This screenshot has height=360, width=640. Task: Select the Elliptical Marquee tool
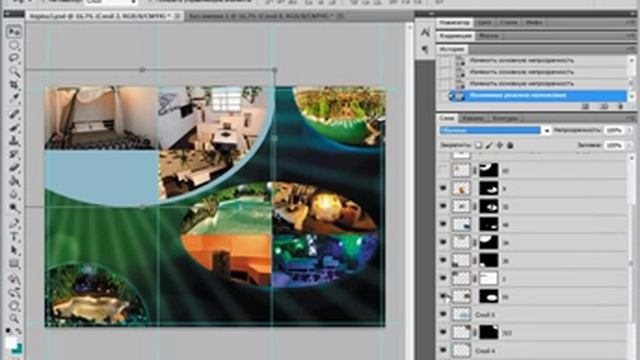tap(15, 45)
